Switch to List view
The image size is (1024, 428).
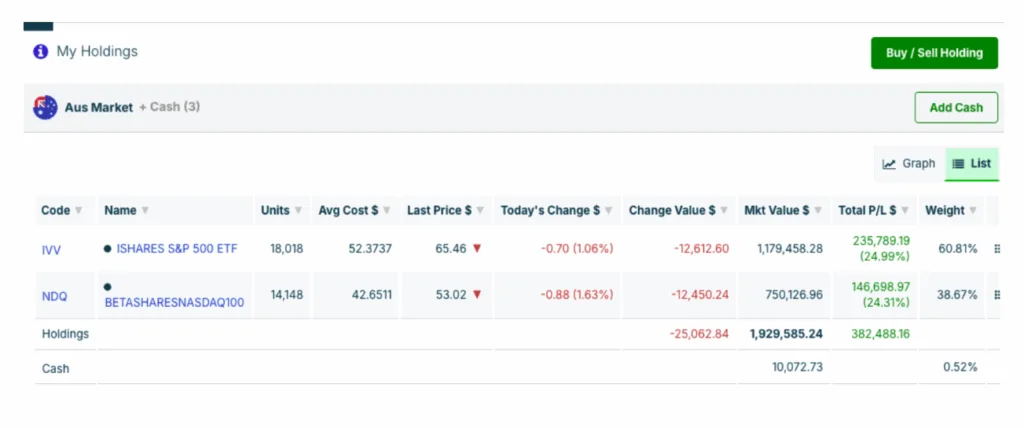tap(971, 164)
